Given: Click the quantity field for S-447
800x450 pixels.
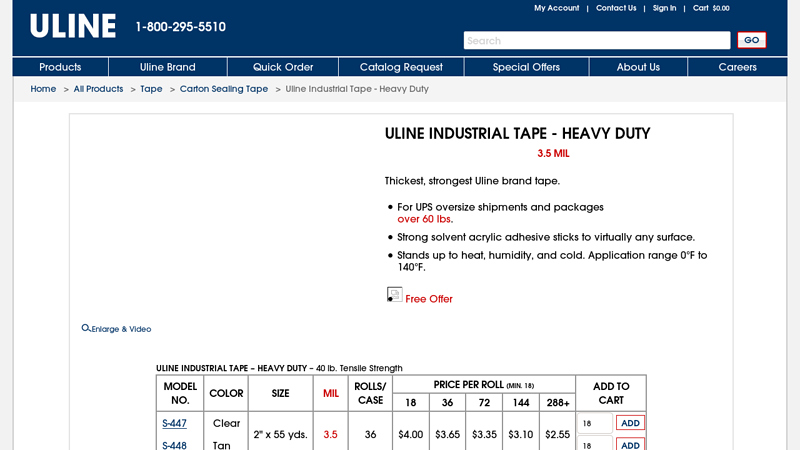Looking at the screenshot, I should point(594,424).
